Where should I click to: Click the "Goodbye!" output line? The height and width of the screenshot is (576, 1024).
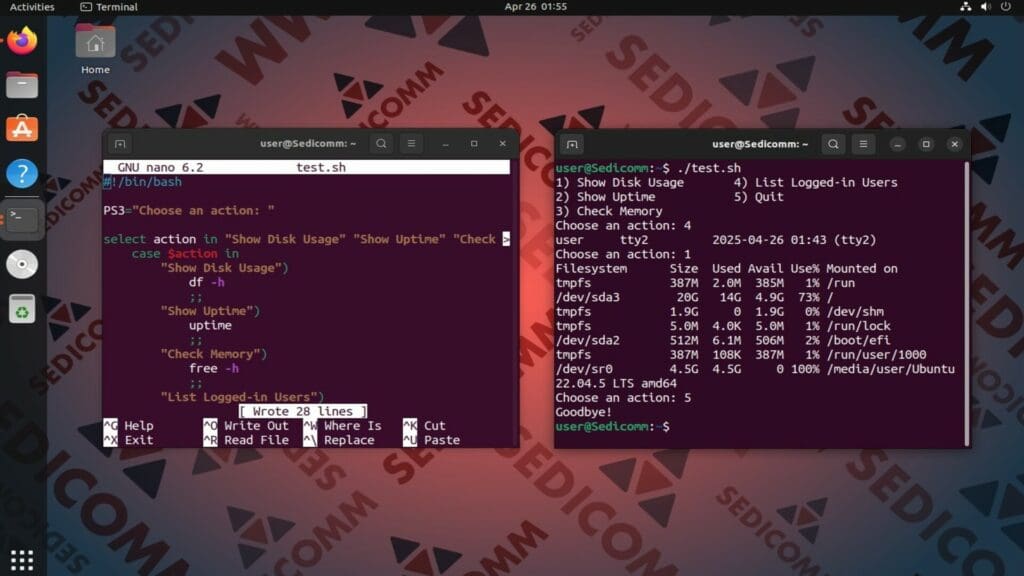tap(584, 412)
